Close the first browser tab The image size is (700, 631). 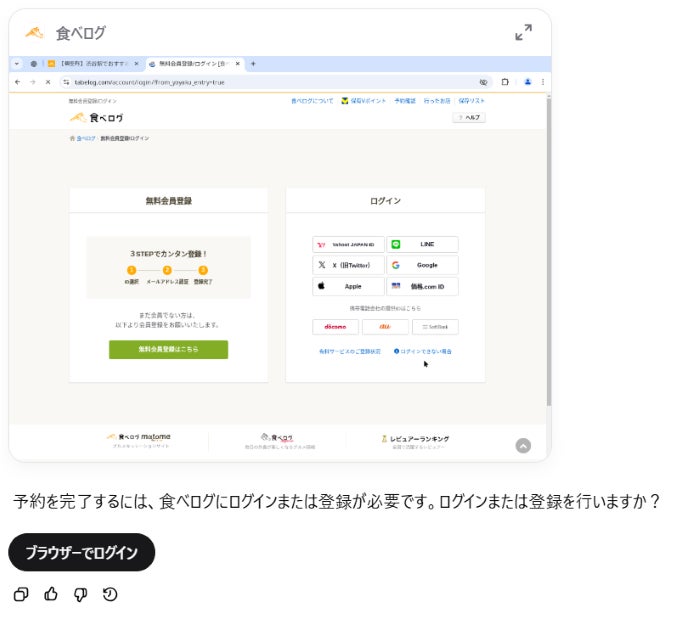coord(137,64)
